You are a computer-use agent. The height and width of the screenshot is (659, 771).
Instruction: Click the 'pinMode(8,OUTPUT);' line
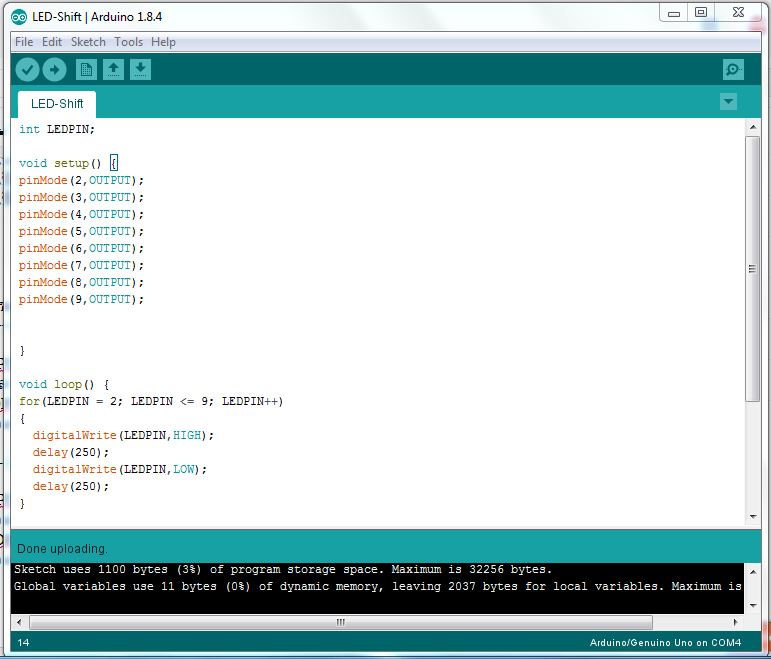[x=81, y=282]
